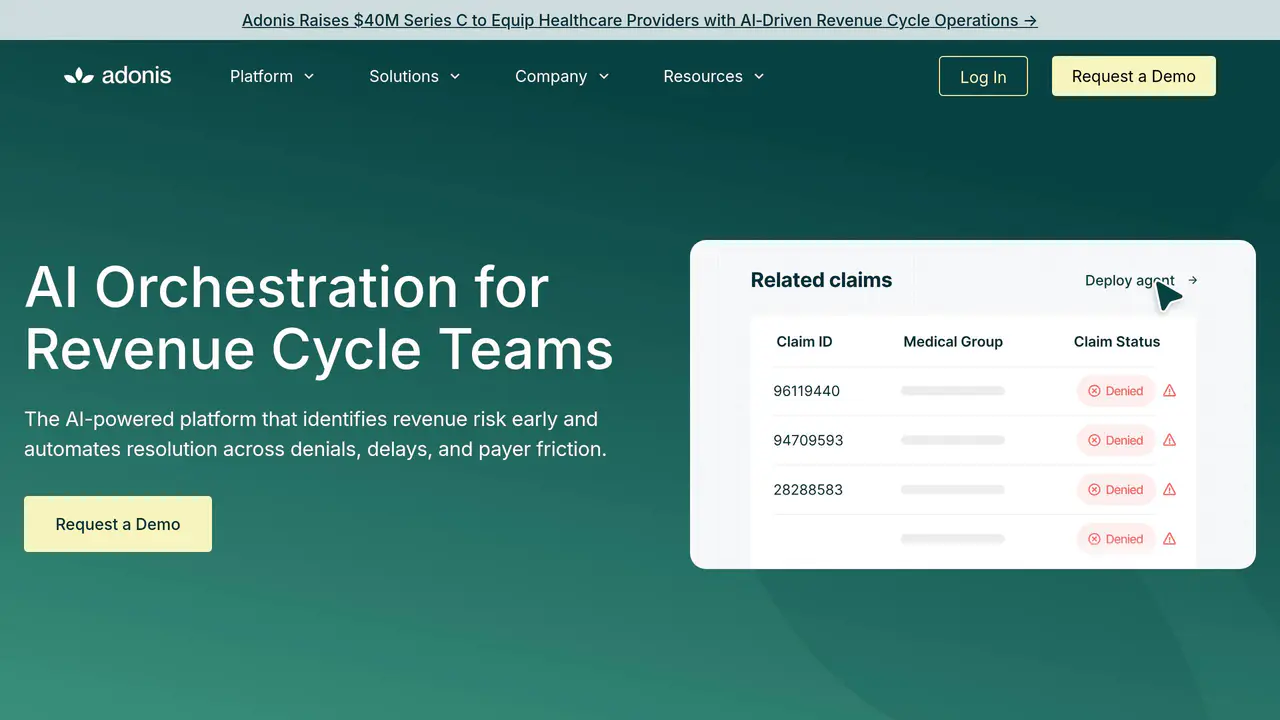Select claim ID 28288583
This screenshot has height=720, width=1280.
click(808, 490)
